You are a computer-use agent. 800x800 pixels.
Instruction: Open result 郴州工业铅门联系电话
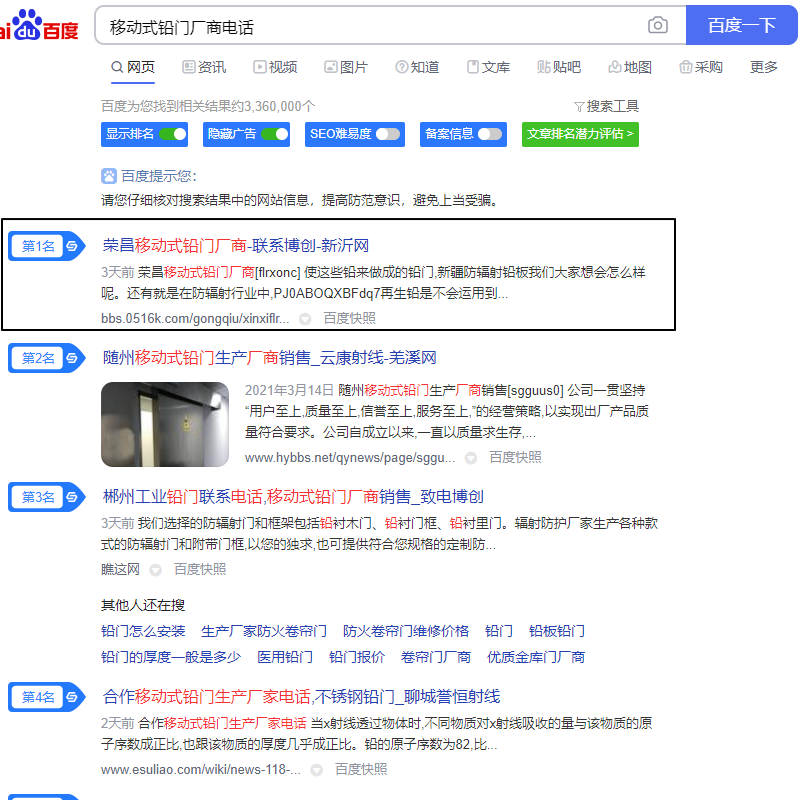[293, 496]
